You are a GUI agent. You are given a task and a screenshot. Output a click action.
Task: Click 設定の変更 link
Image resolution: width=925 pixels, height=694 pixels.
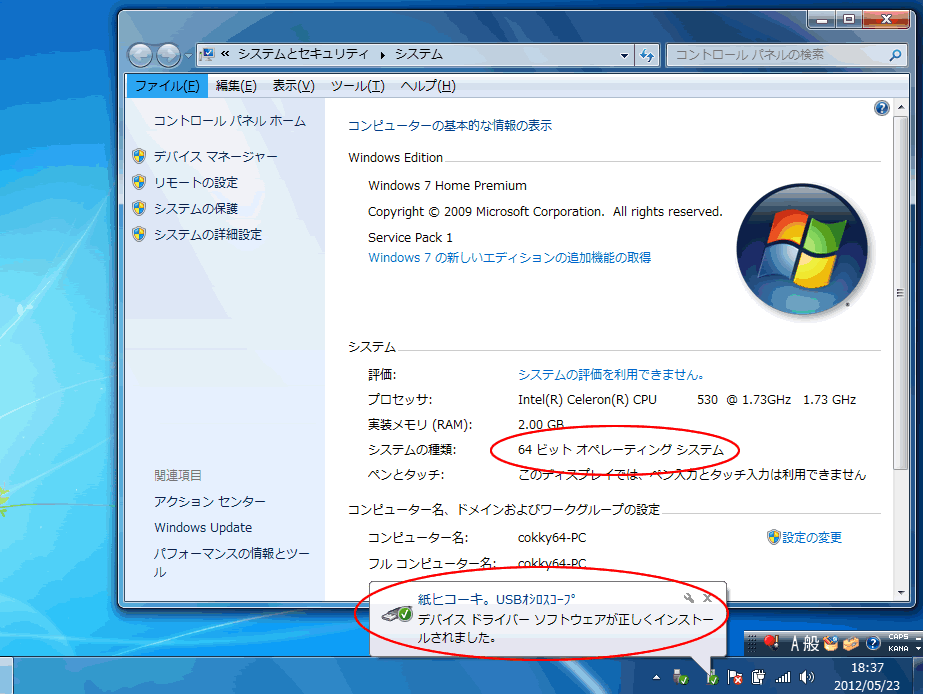(x=812, y=538)
